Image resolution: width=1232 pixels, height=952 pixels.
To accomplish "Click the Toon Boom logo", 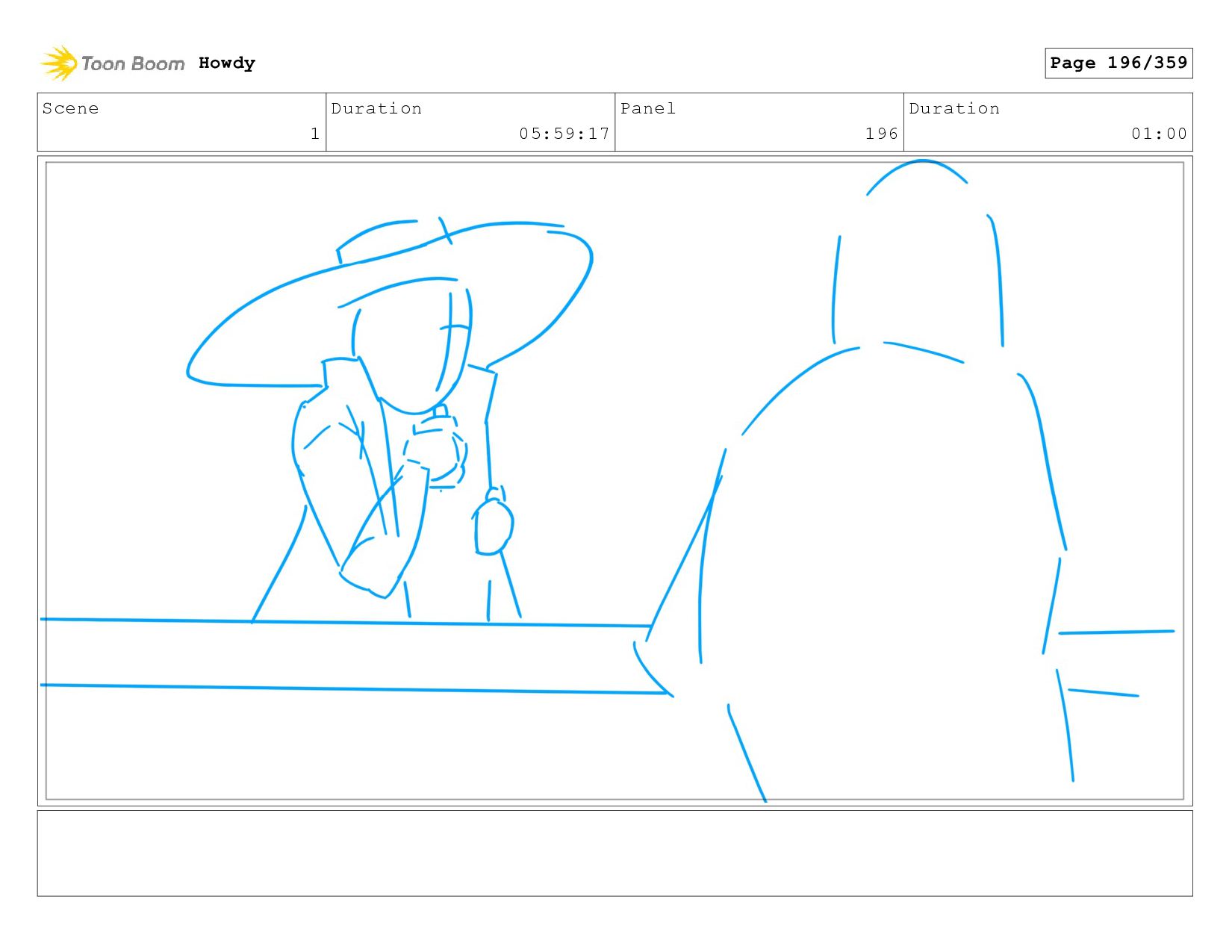I will coord(112,63).
